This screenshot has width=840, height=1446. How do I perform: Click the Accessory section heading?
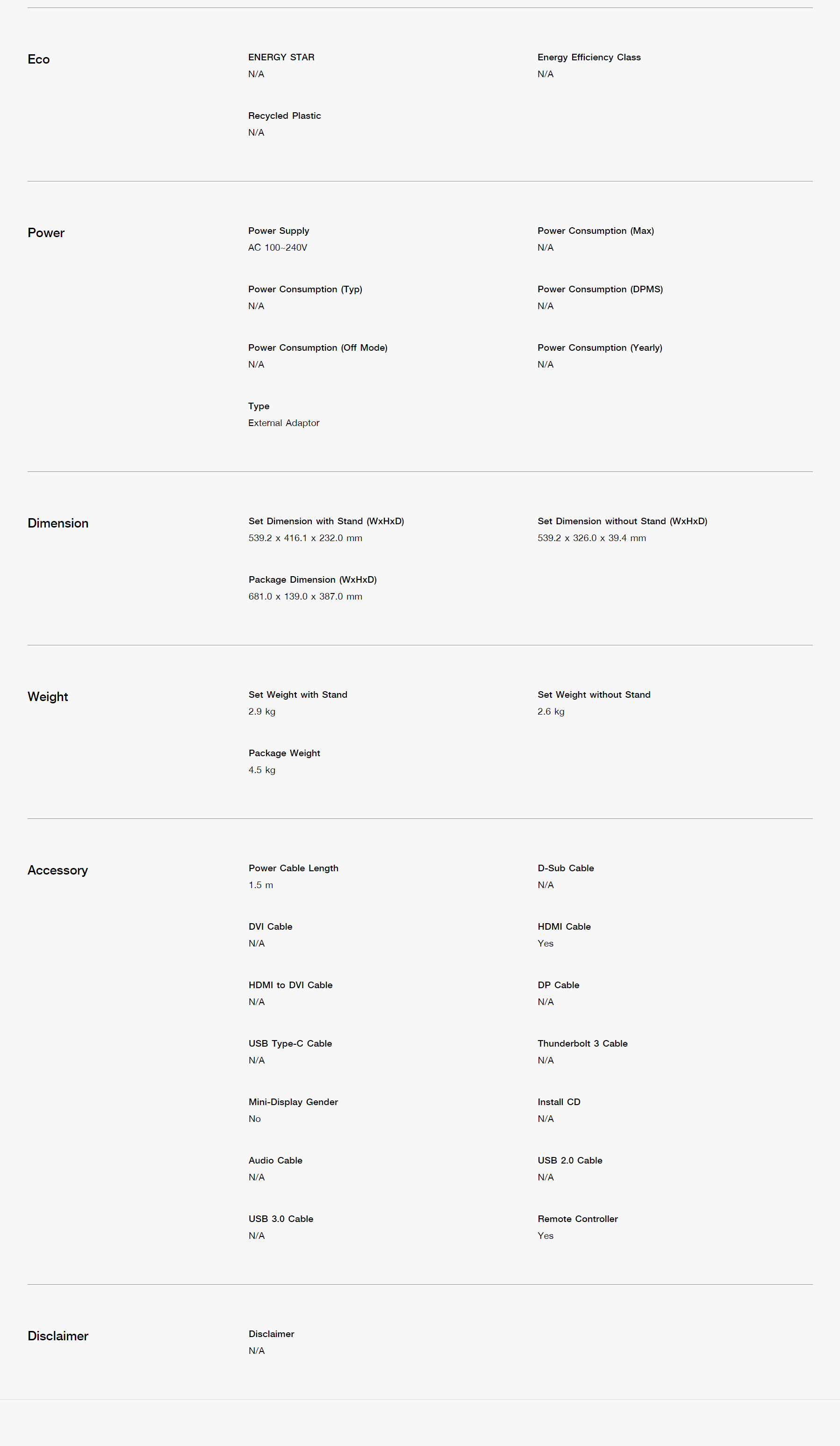[58, 870]
